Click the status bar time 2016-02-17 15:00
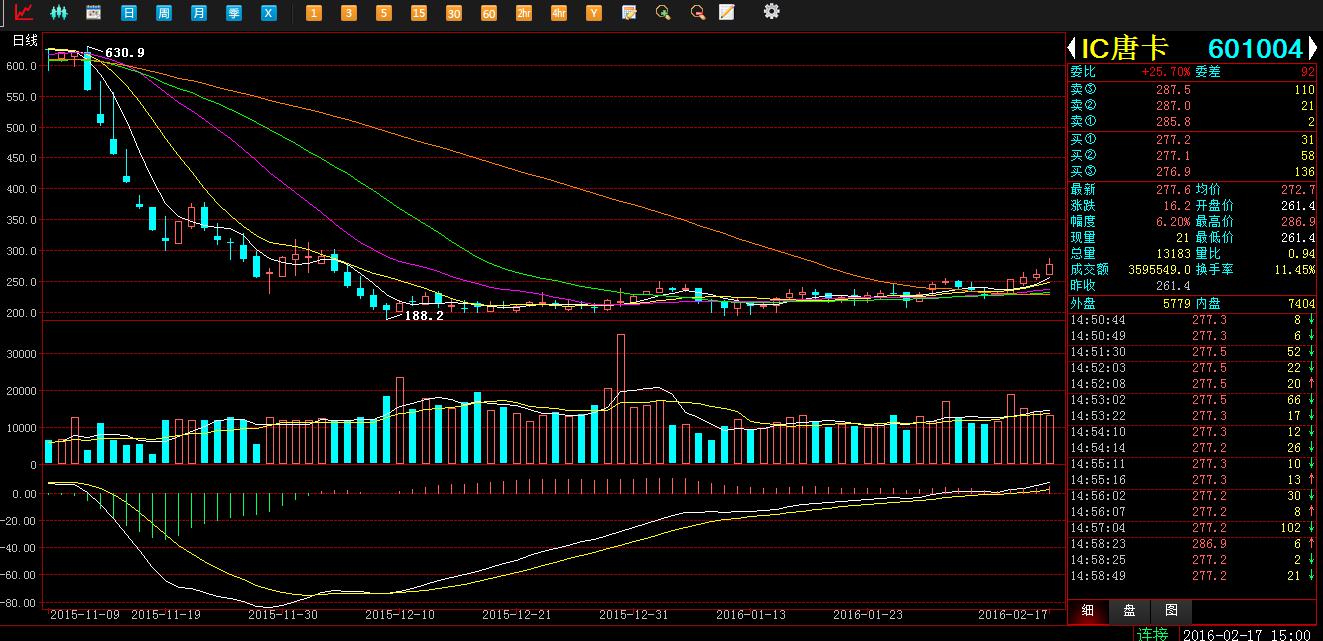Viewport: 1323px width, 641px height. tap(1247, 634)
